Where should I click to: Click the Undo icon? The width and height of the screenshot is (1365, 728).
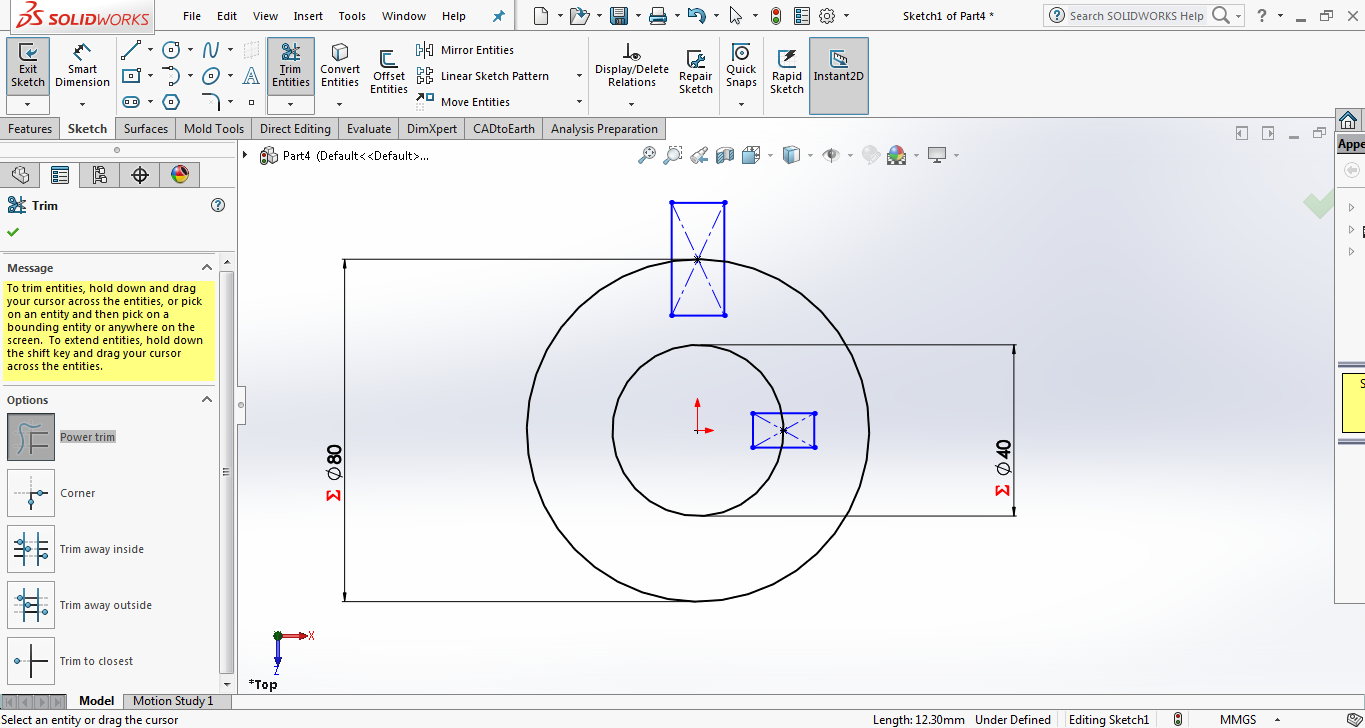697,16
